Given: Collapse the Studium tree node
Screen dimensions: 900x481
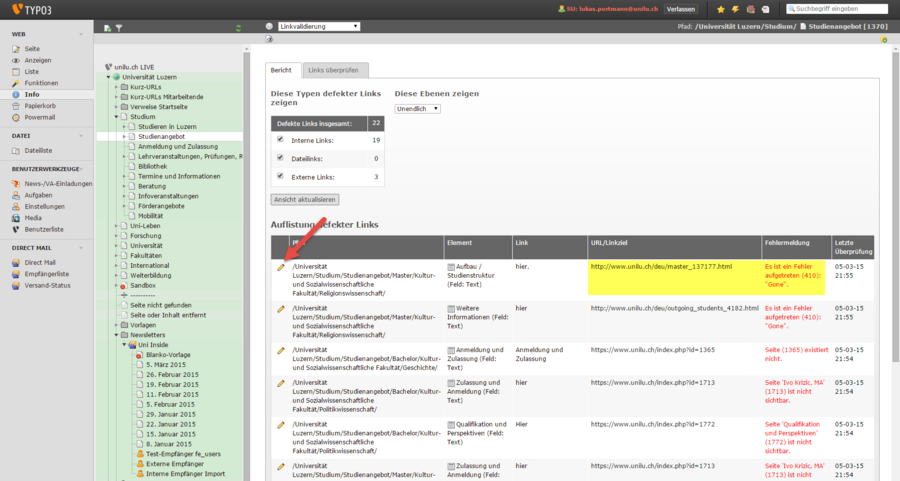Looking at the screenshot, I should click(117, 117).
